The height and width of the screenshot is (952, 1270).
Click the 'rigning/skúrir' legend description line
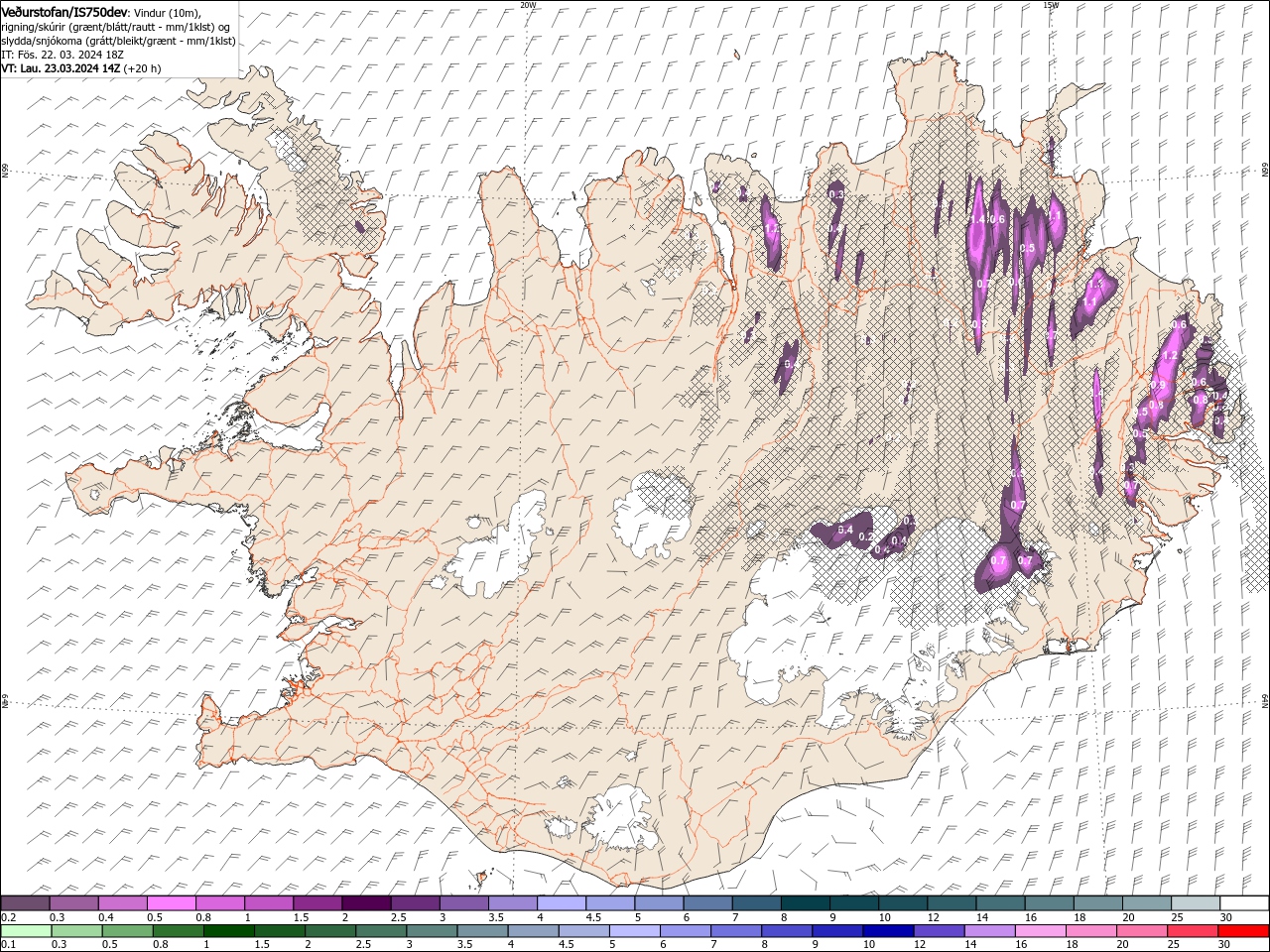[116, 27]
